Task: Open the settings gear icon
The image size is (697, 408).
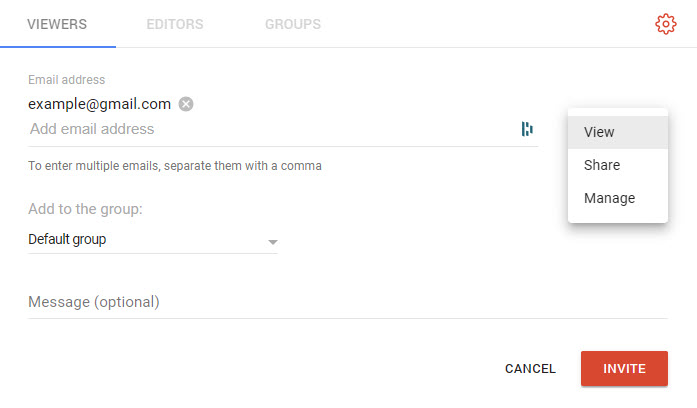Action: [666, 24]
